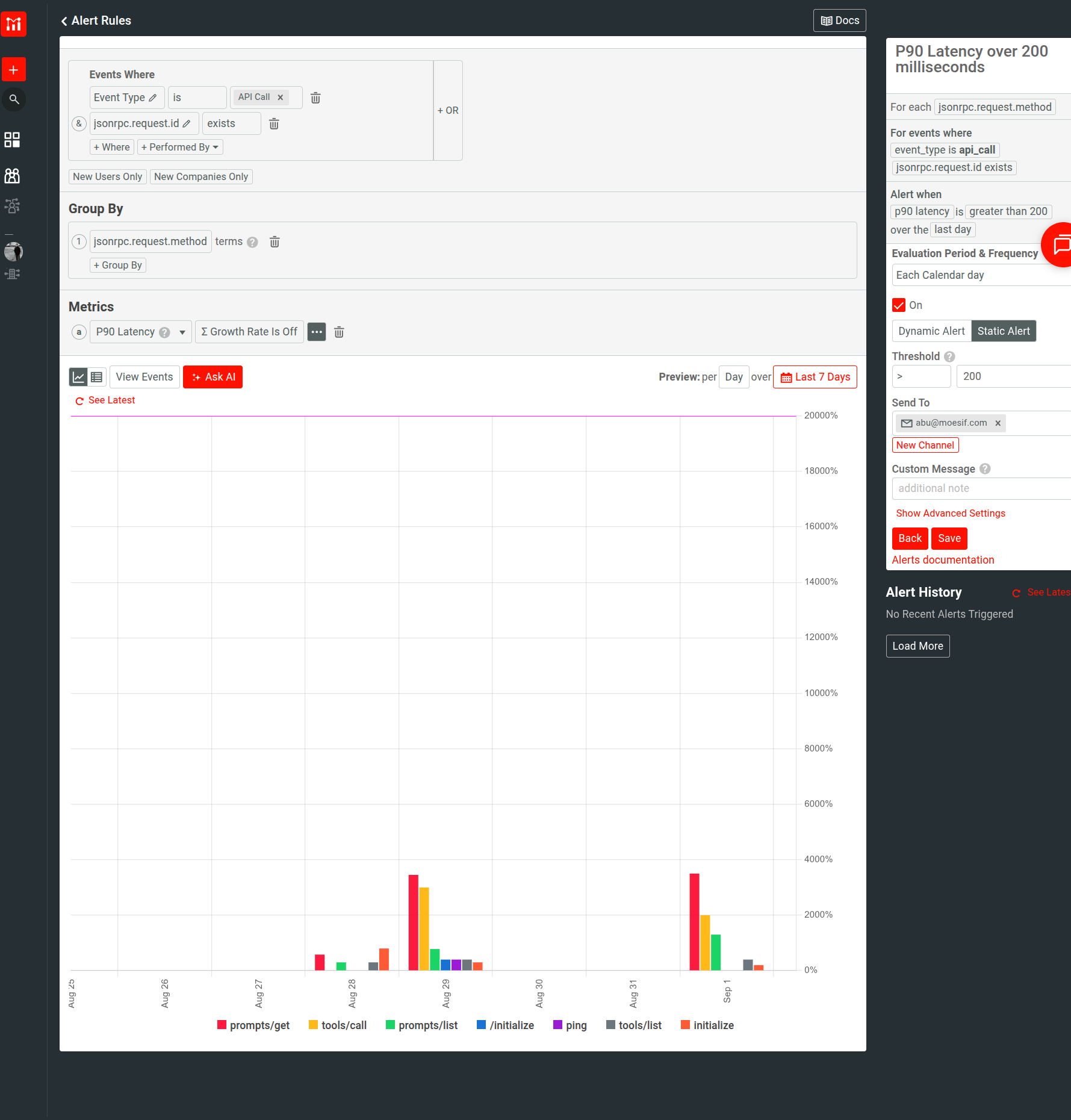Open the Alerts documentation link
This screenshot has width=1071, height=1120.
[x=942, y=559]
